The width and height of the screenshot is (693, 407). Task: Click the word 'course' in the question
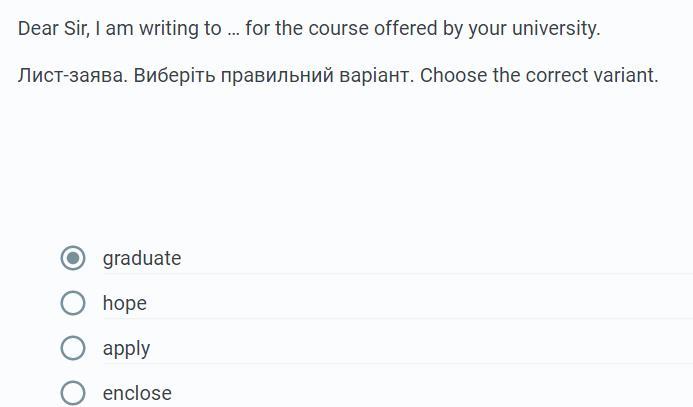click(x=338, y=28)
